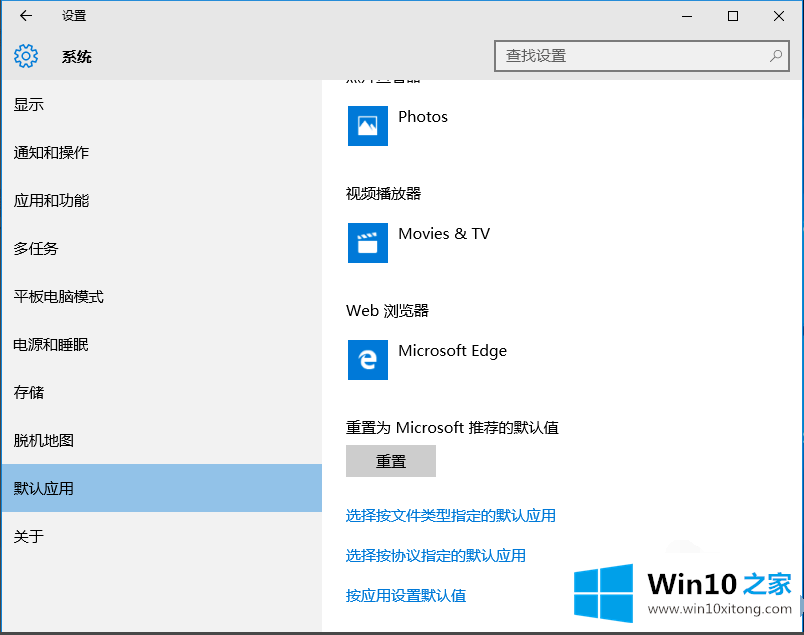Click the Settings gear icon

26,56
